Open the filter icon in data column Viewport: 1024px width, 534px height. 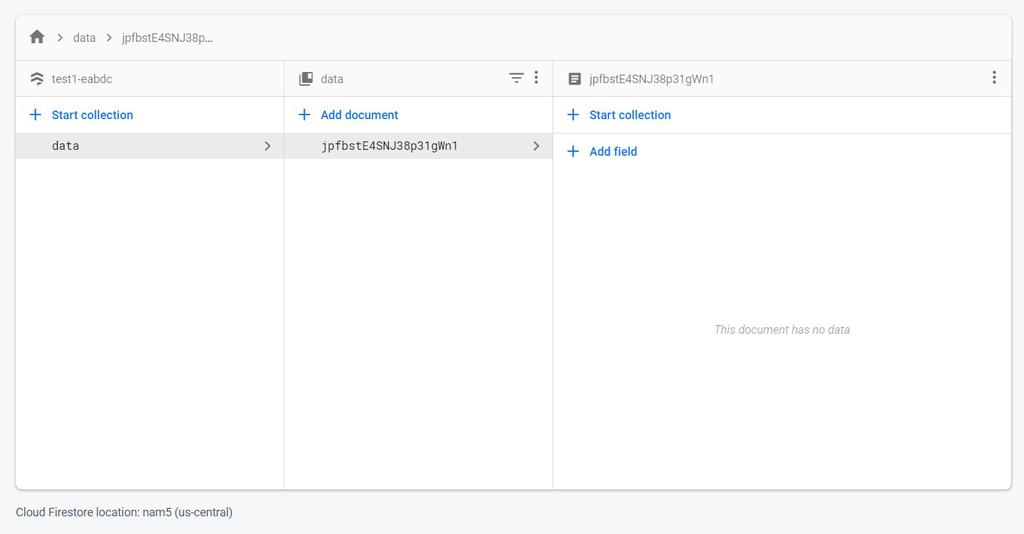516,78
